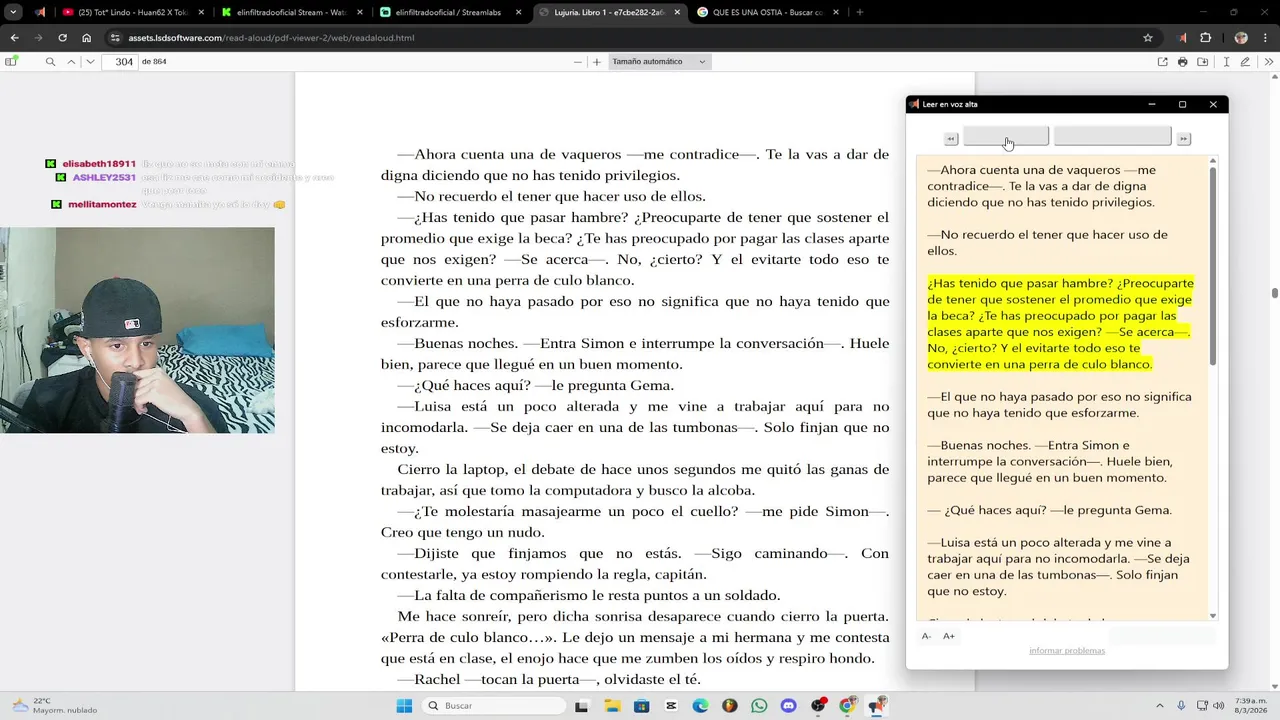
Task: Open the find-in-document search icon
Action: coord(50,62)
